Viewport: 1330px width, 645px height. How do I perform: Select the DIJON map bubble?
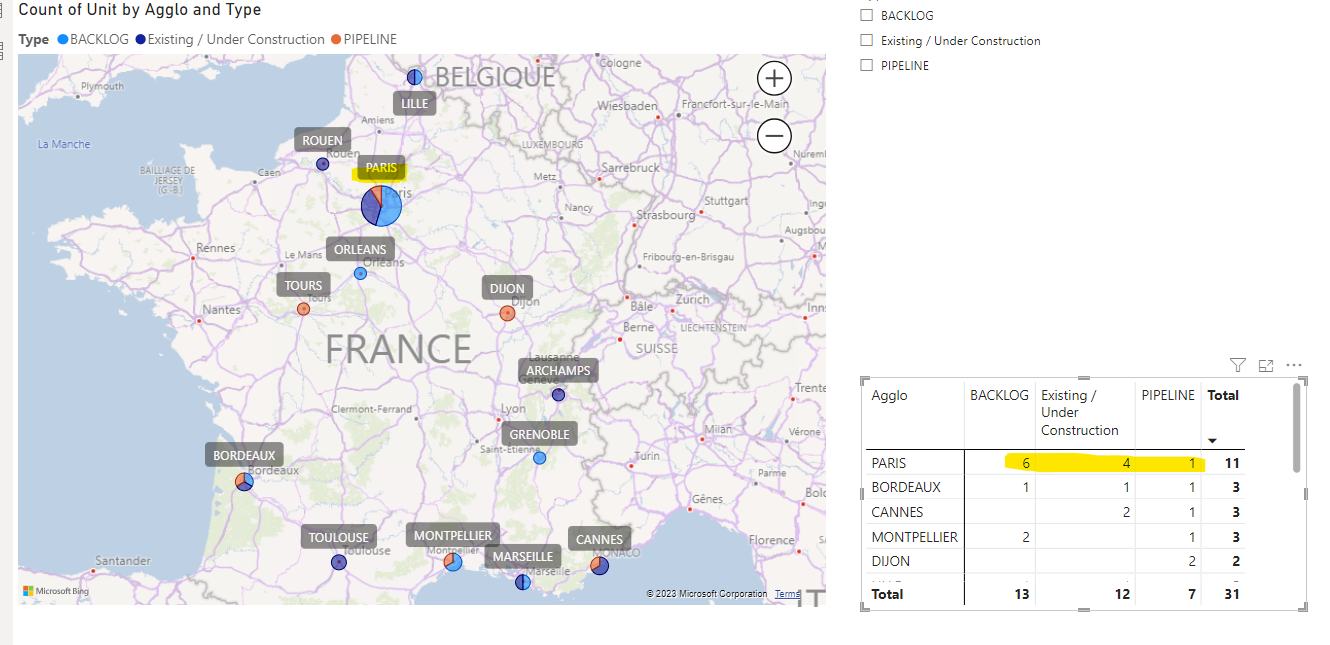[x=507, y=313]
